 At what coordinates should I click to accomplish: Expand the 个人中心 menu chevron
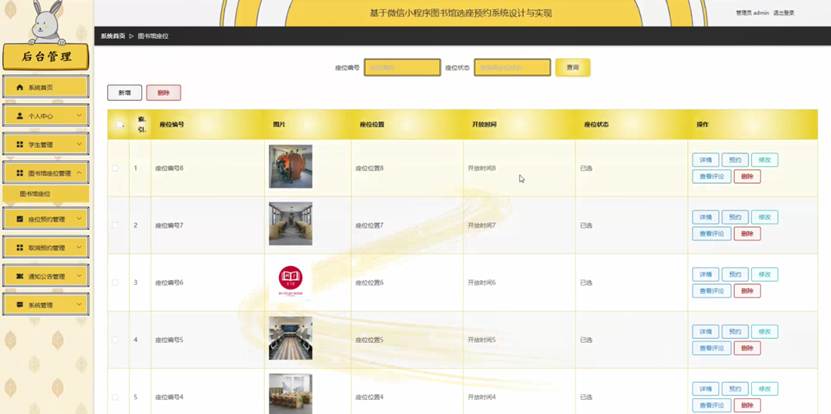click(79, 116)
